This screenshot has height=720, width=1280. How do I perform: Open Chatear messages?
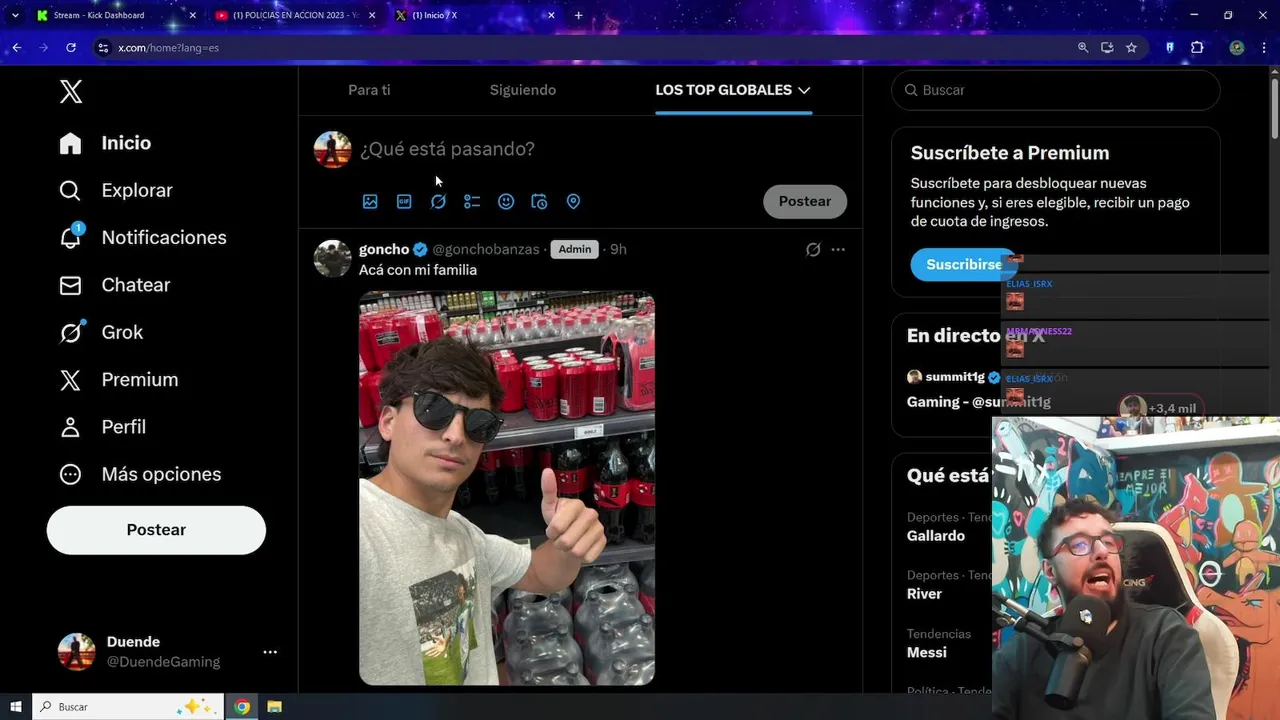coord(114,285)
